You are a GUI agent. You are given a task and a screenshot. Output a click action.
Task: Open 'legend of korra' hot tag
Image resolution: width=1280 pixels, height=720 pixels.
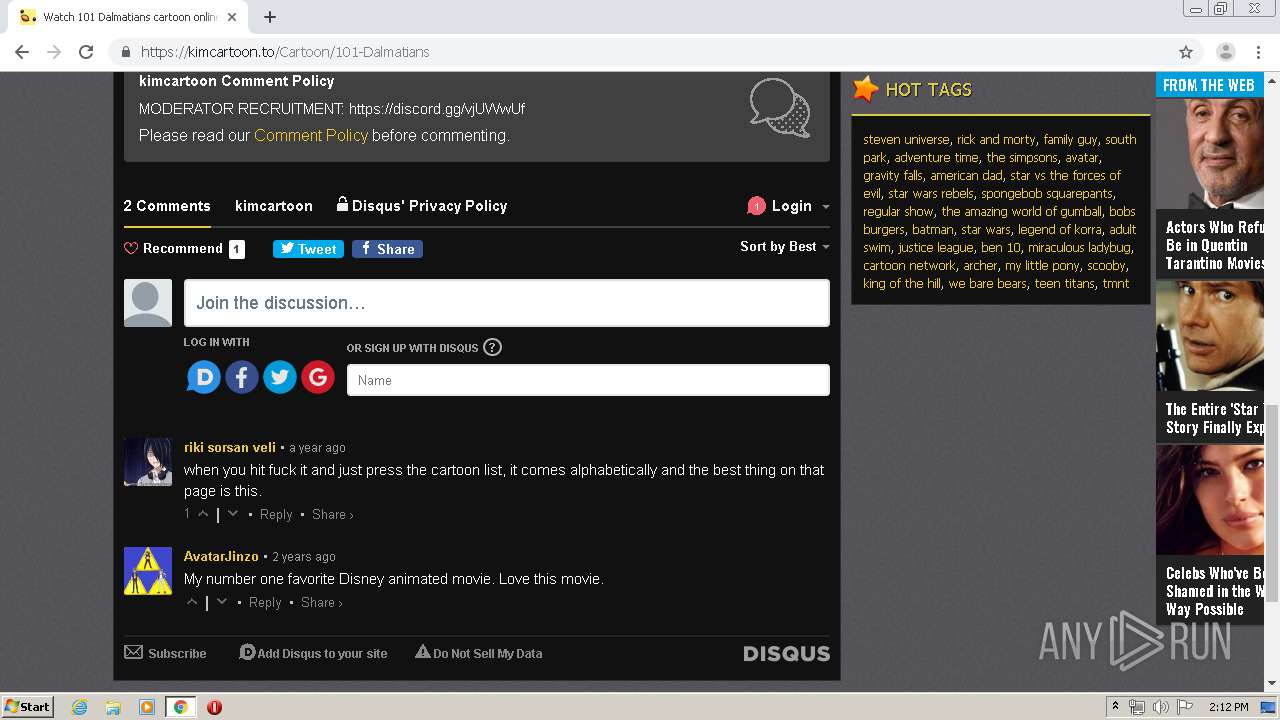point(1060,230)
